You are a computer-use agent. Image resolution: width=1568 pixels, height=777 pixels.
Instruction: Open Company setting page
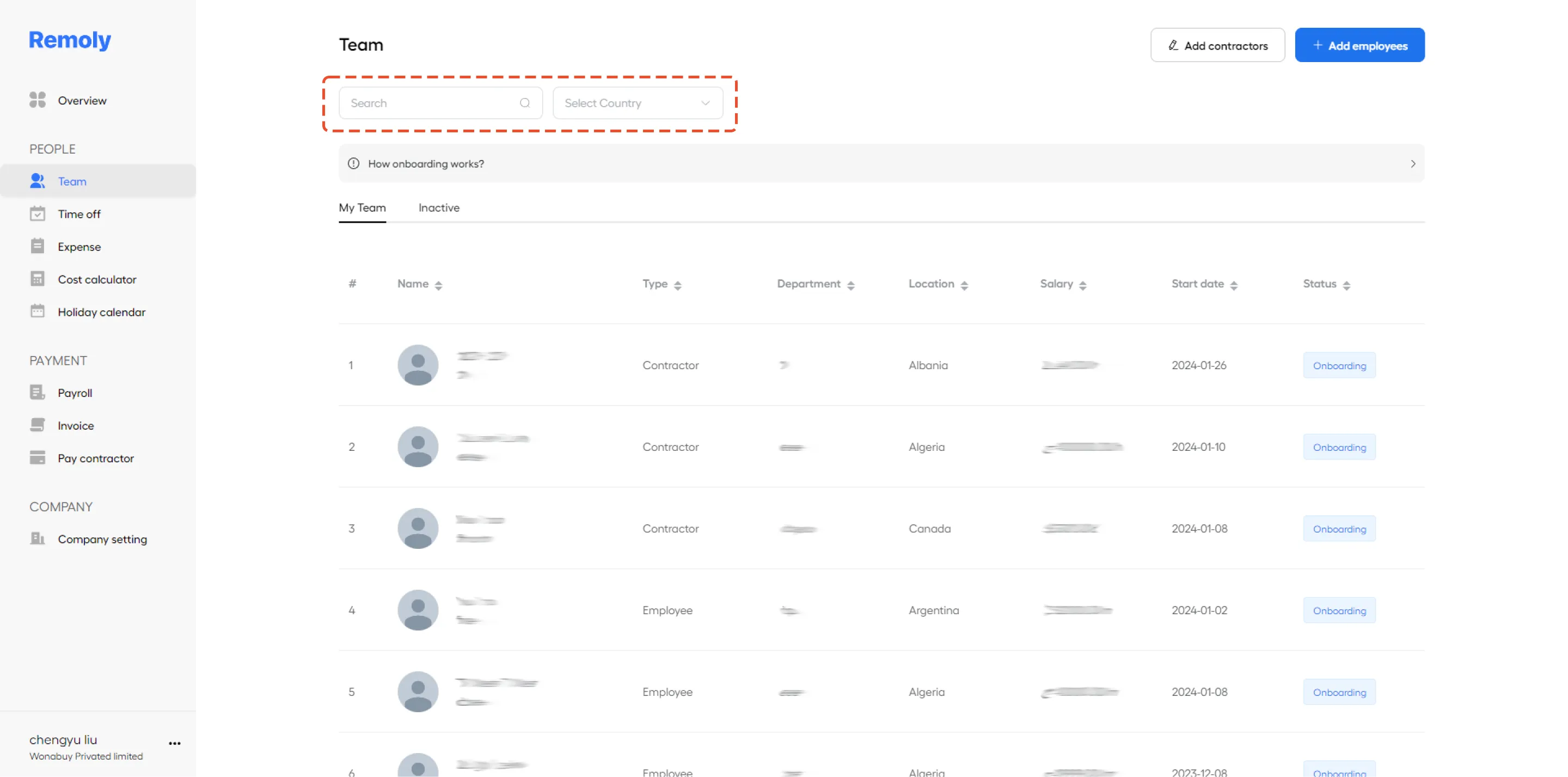(102, 539)
